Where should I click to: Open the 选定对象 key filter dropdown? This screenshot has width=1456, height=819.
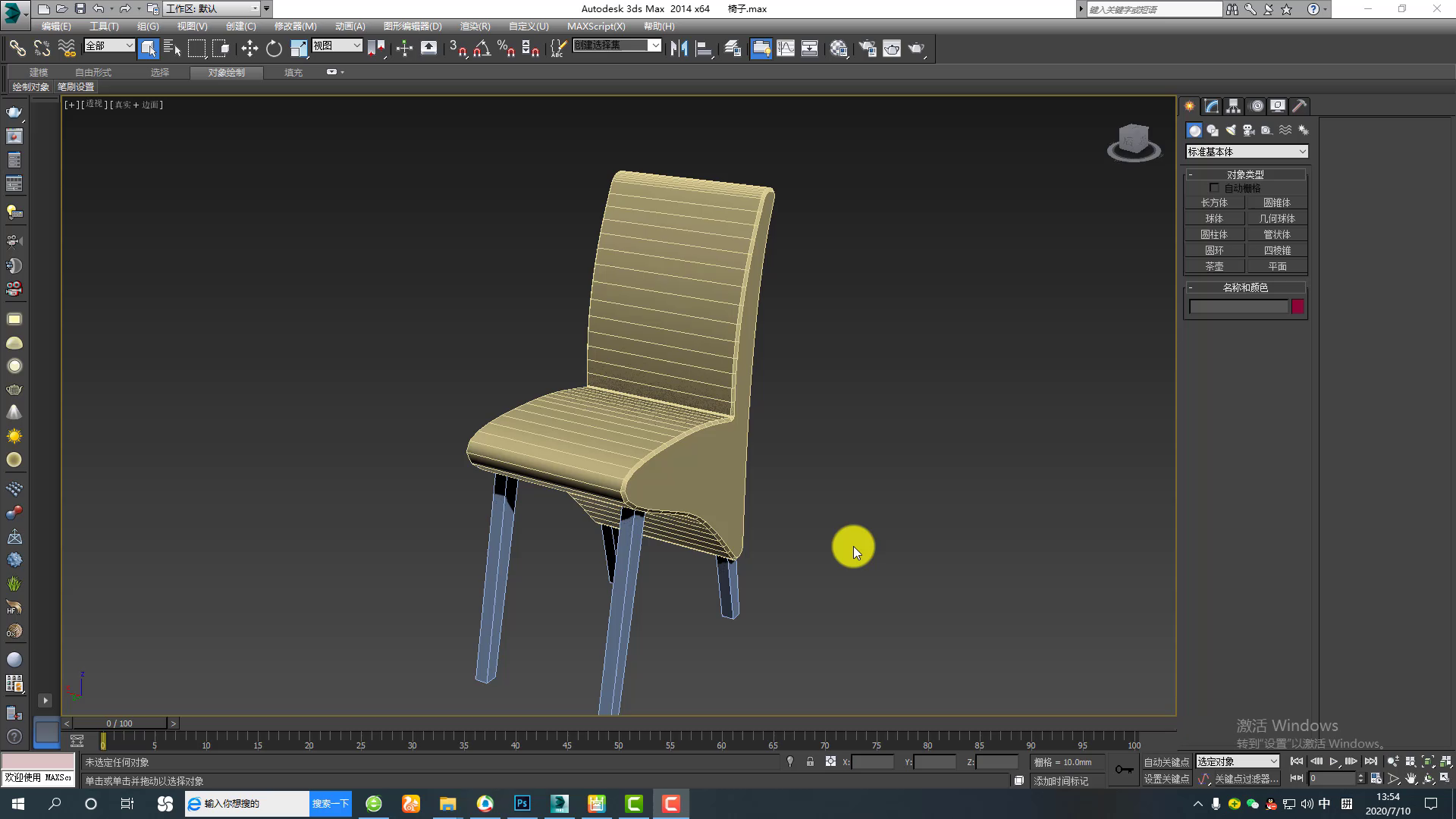point(1238,761)
